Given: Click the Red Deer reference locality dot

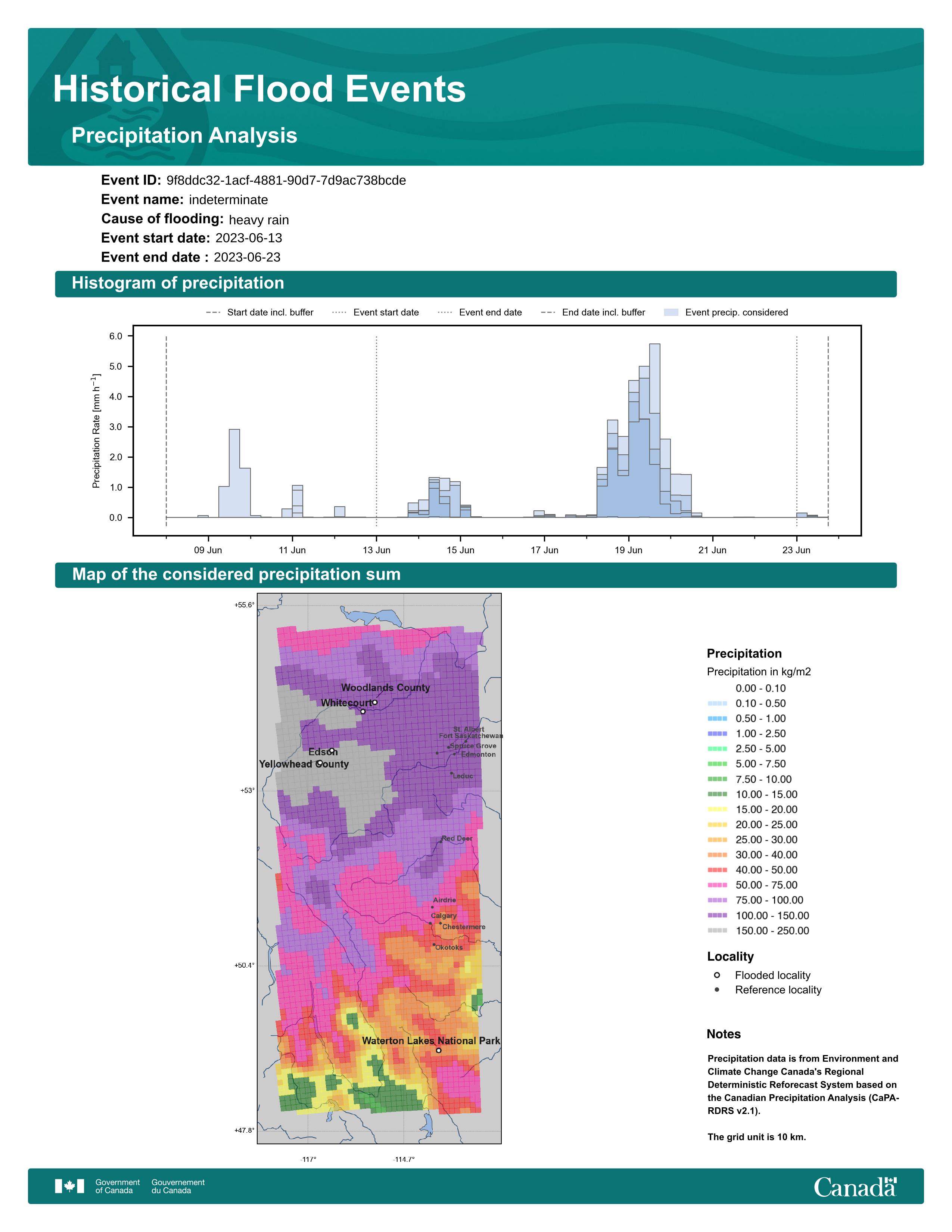Looking at the screenshot, I should [x=441, y=841].
